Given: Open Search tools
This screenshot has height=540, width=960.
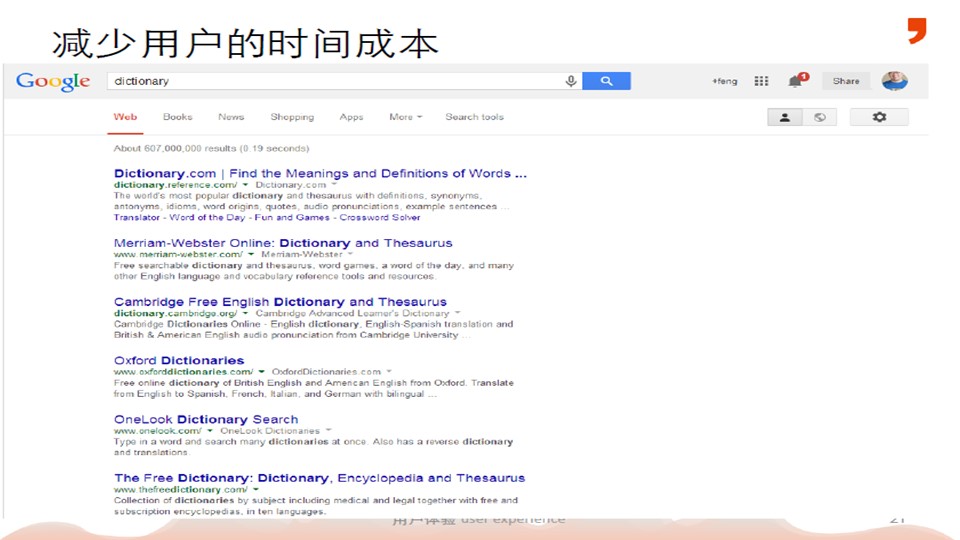Looking at the screenshot, I should point(474,117).
